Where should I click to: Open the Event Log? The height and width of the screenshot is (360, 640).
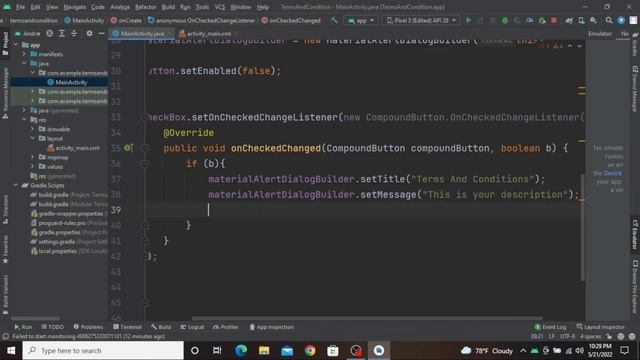550,327
